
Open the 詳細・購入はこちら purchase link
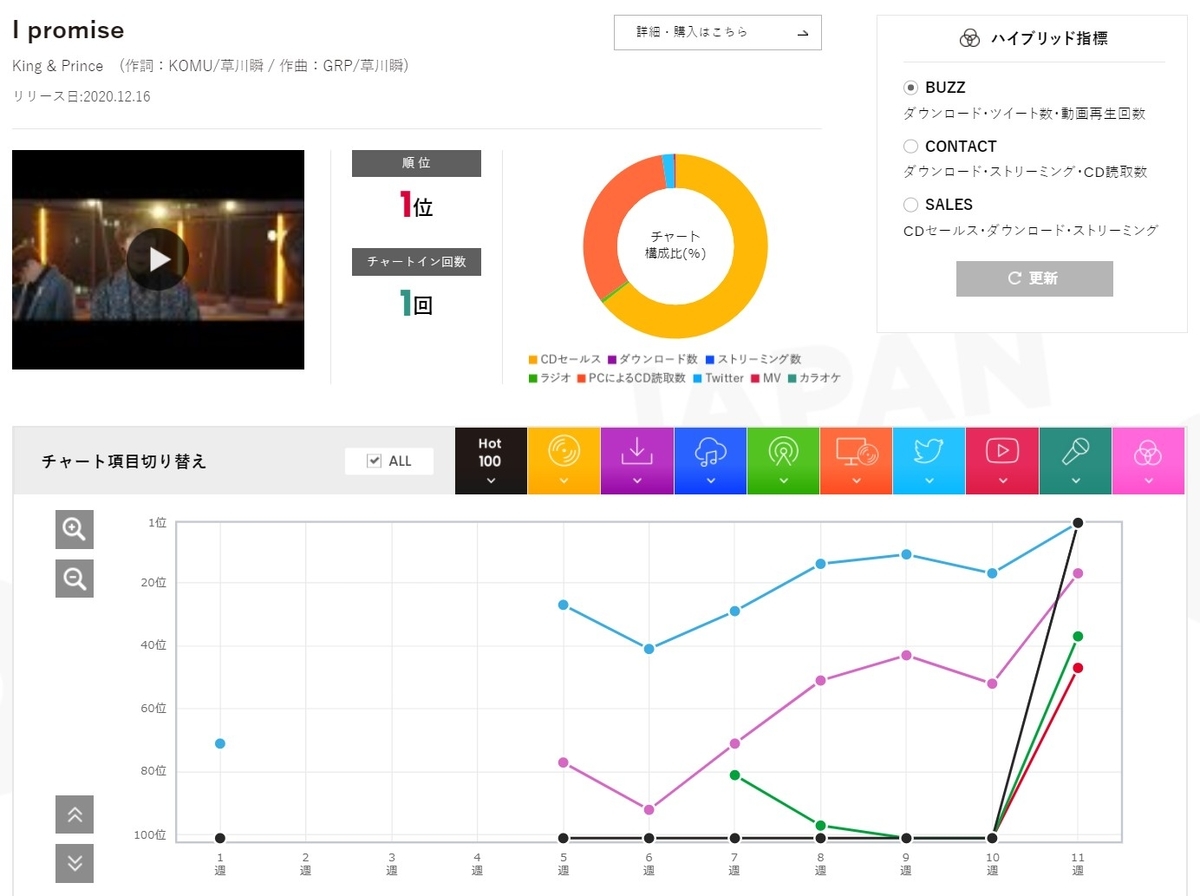point(717,32)
